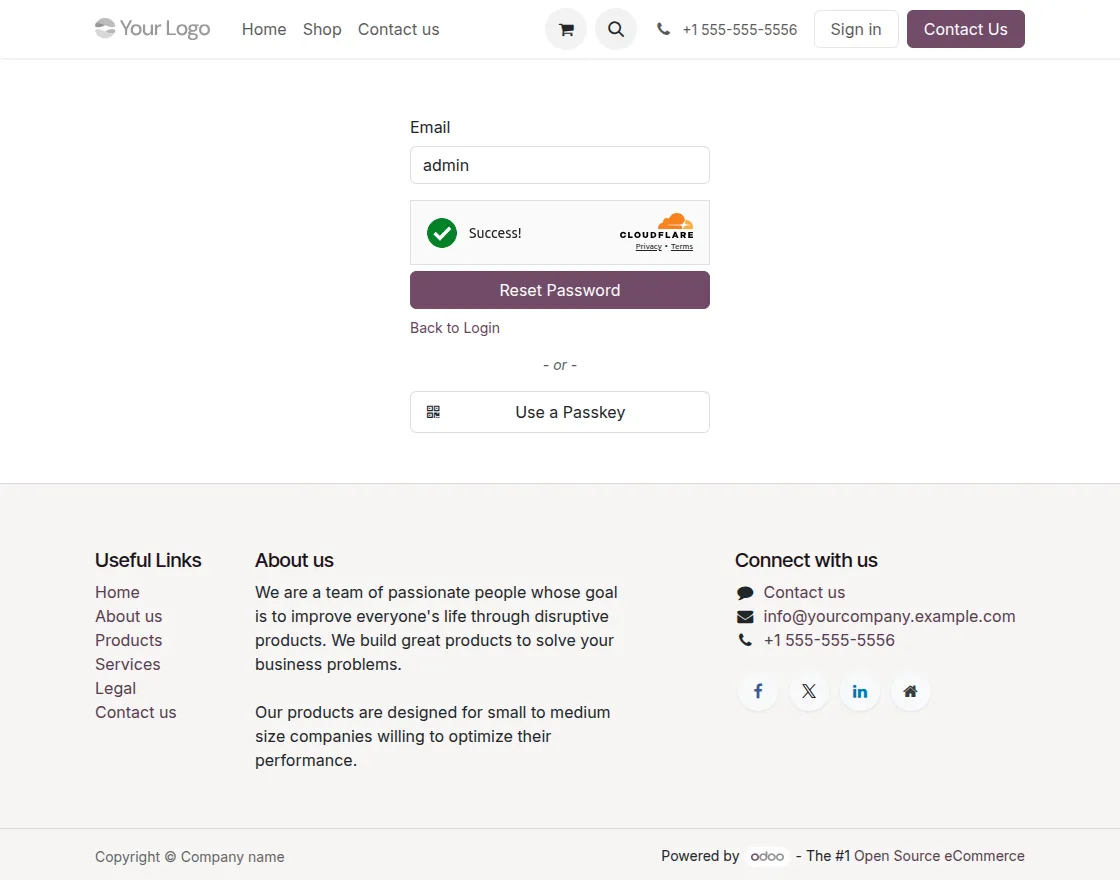Focus the Email input field
The image size is (1120, 880).
tap(560, 165)
